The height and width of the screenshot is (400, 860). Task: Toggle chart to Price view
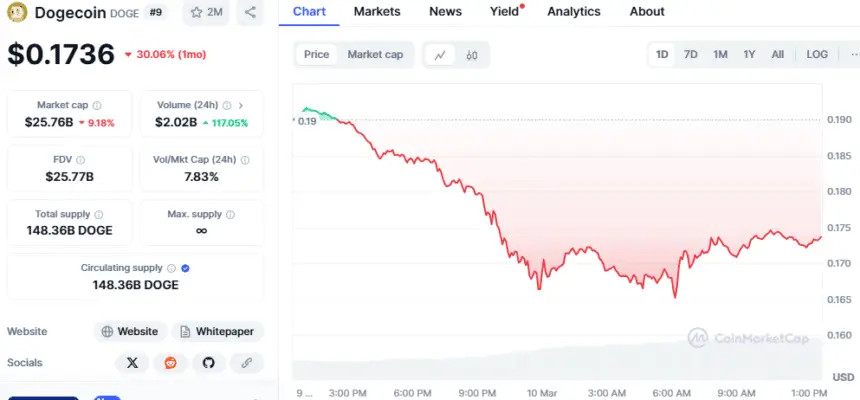[317, 55]
